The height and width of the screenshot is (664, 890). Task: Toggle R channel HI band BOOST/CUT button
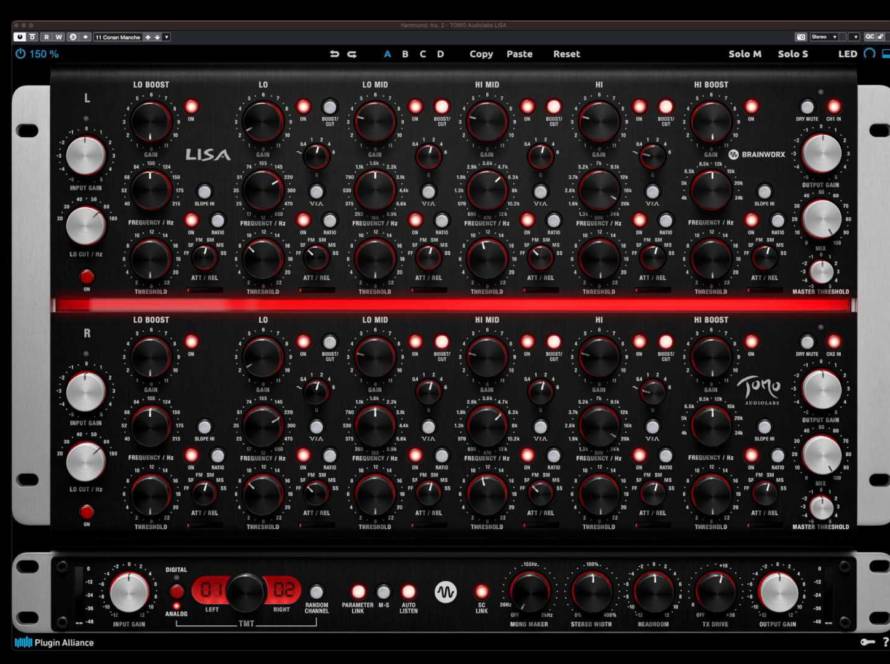point(665,342)
